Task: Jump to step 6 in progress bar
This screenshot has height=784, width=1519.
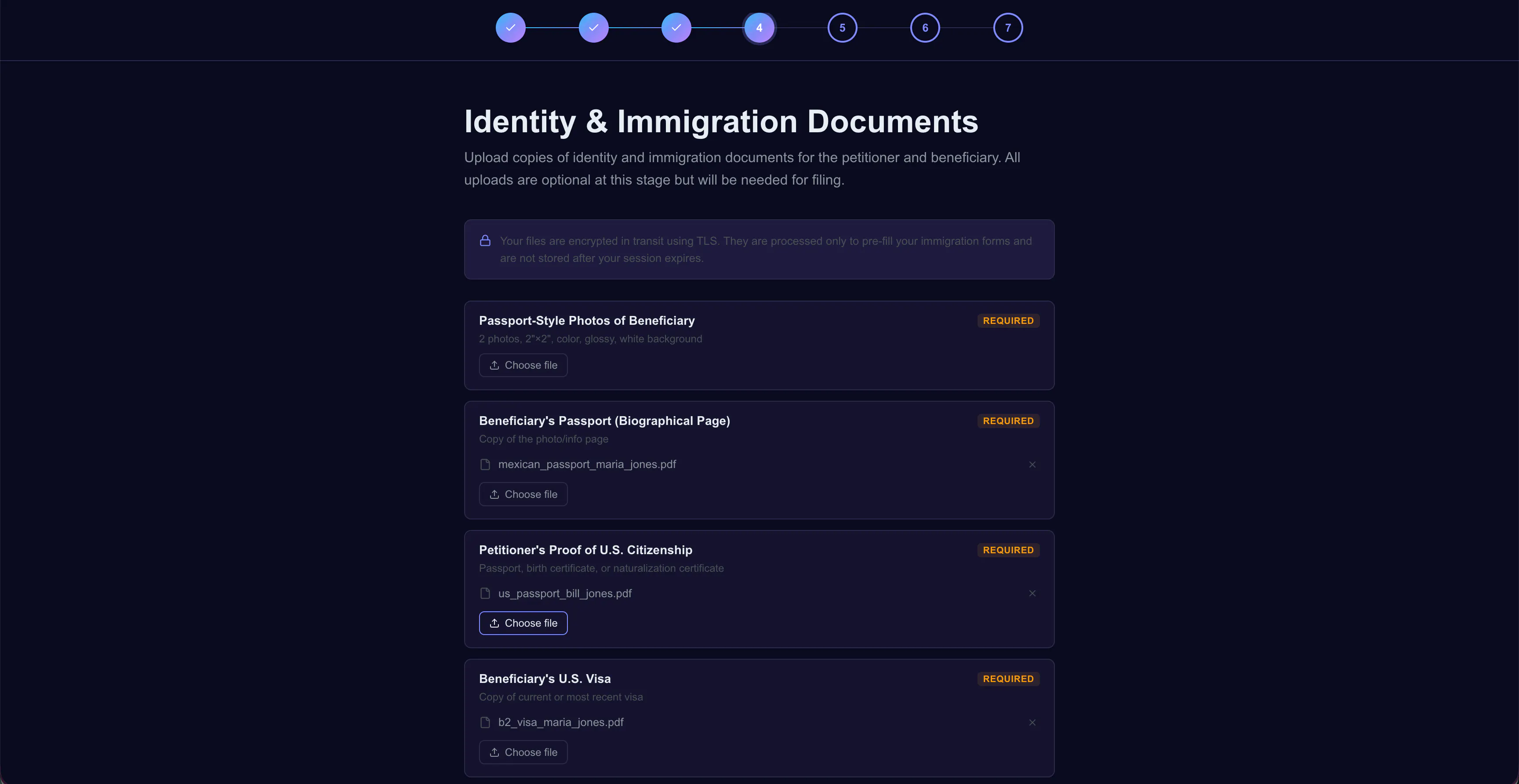Action: [925, 28]
